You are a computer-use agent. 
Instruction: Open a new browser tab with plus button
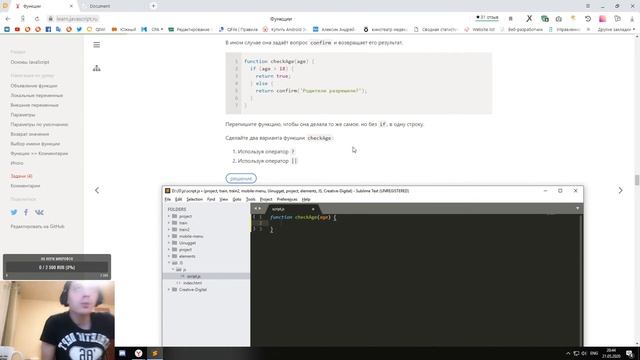click(153, 6)
